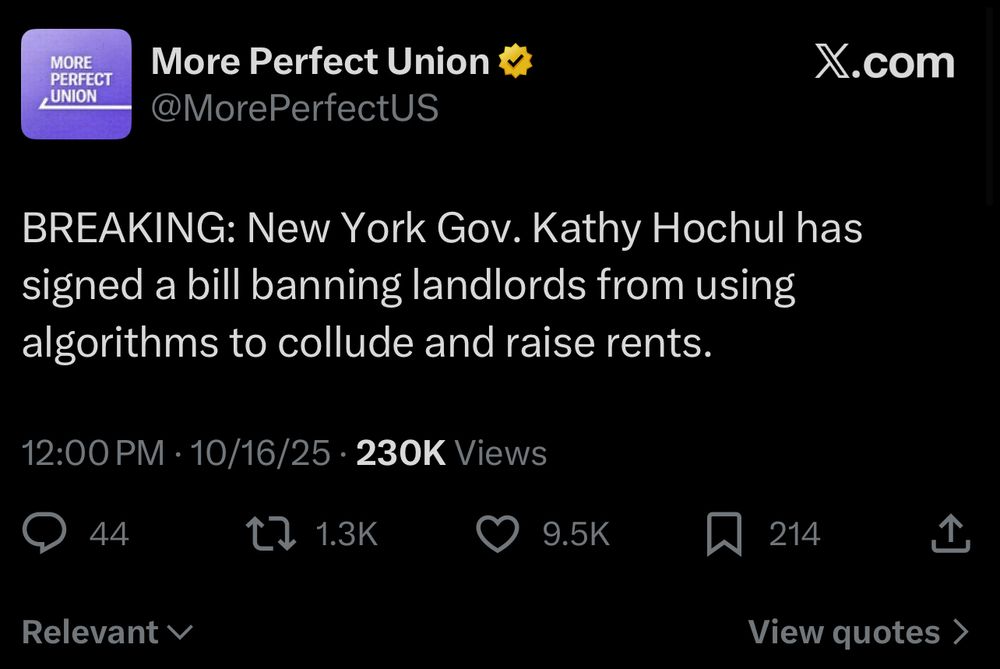Click the reply speech bubble icon
Viewport: 1000px width, 669px height.
pos(45,534)
